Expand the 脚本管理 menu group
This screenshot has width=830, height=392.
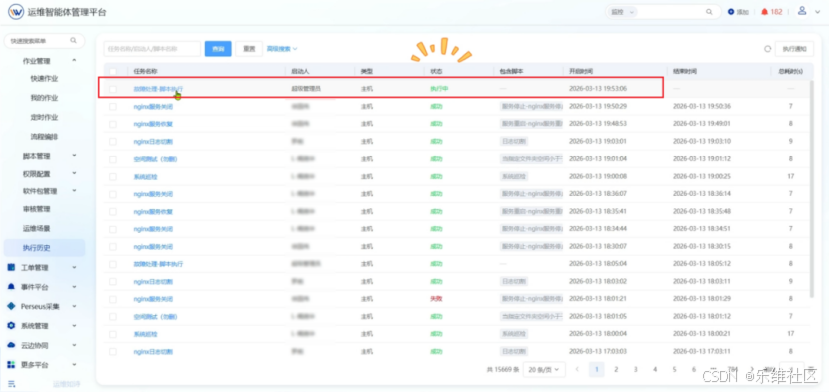pyautogui.click(x=74, y=156)
